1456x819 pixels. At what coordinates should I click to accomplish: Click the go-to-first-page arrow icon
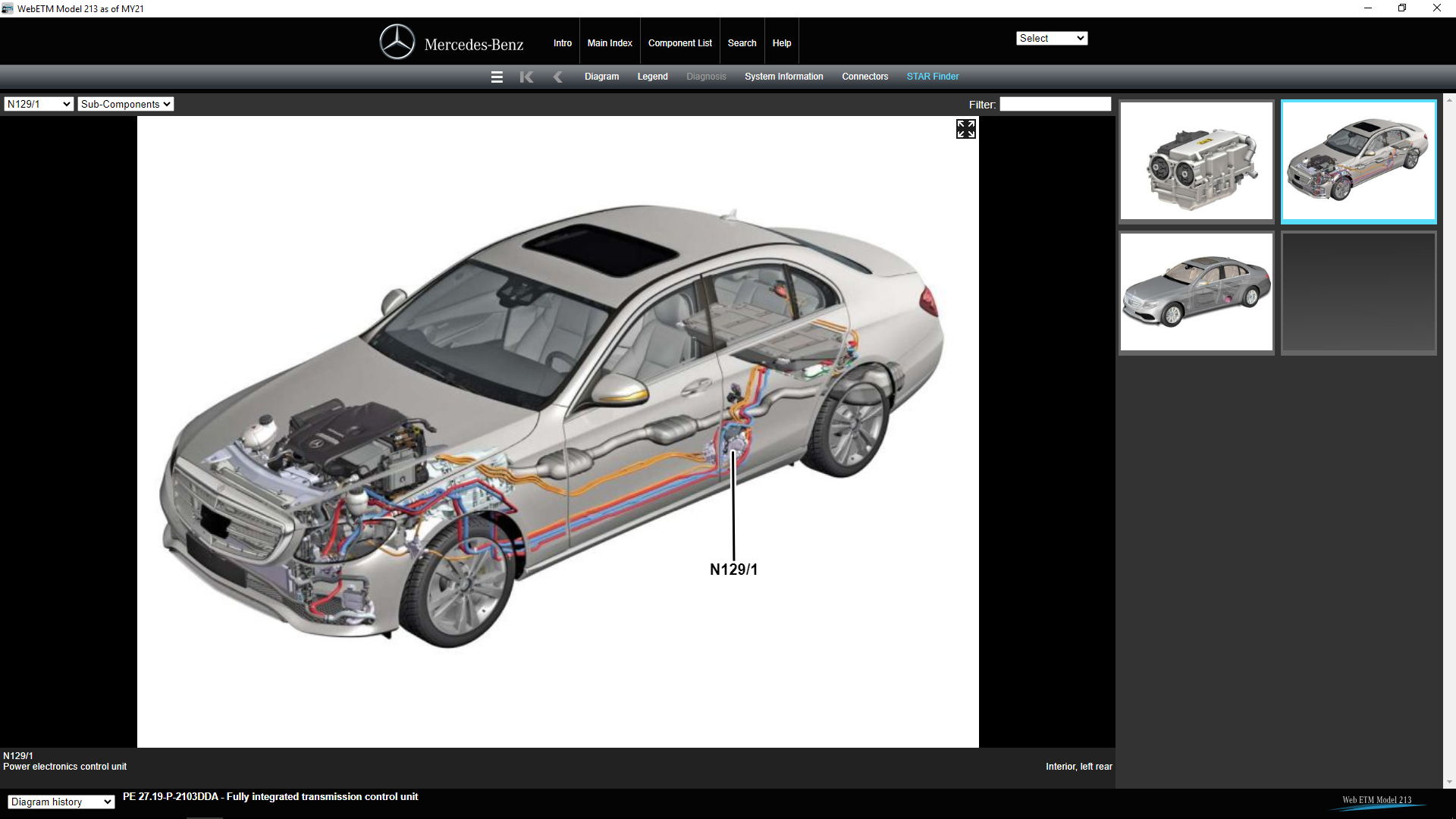pyautogui.click(x=526, y=77)
